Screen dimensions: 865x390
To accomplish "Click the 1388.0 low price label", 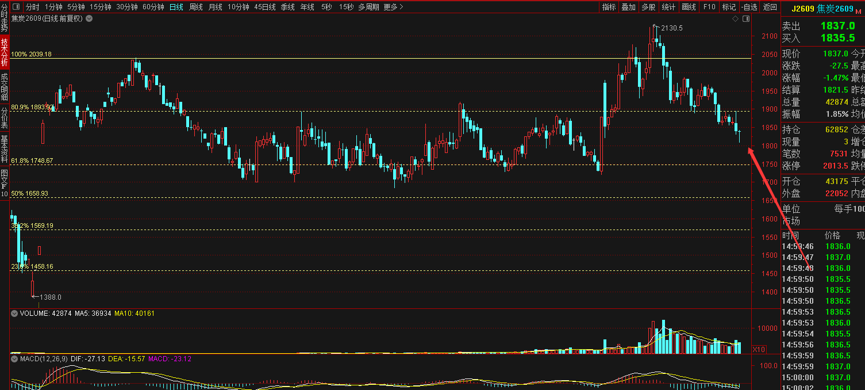I will (x=50, y=297).
